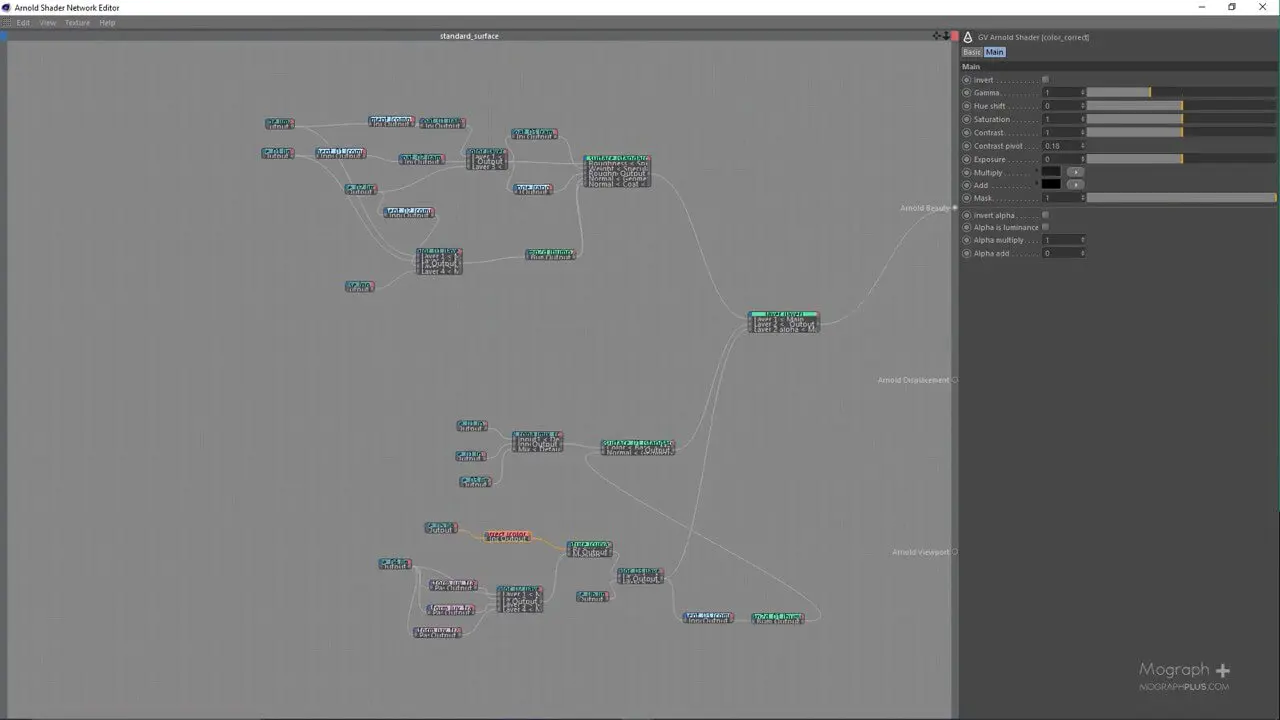1280x720 pixels.
Task: Click the Contrast slider bar
Action: [x=1181, y=133]
